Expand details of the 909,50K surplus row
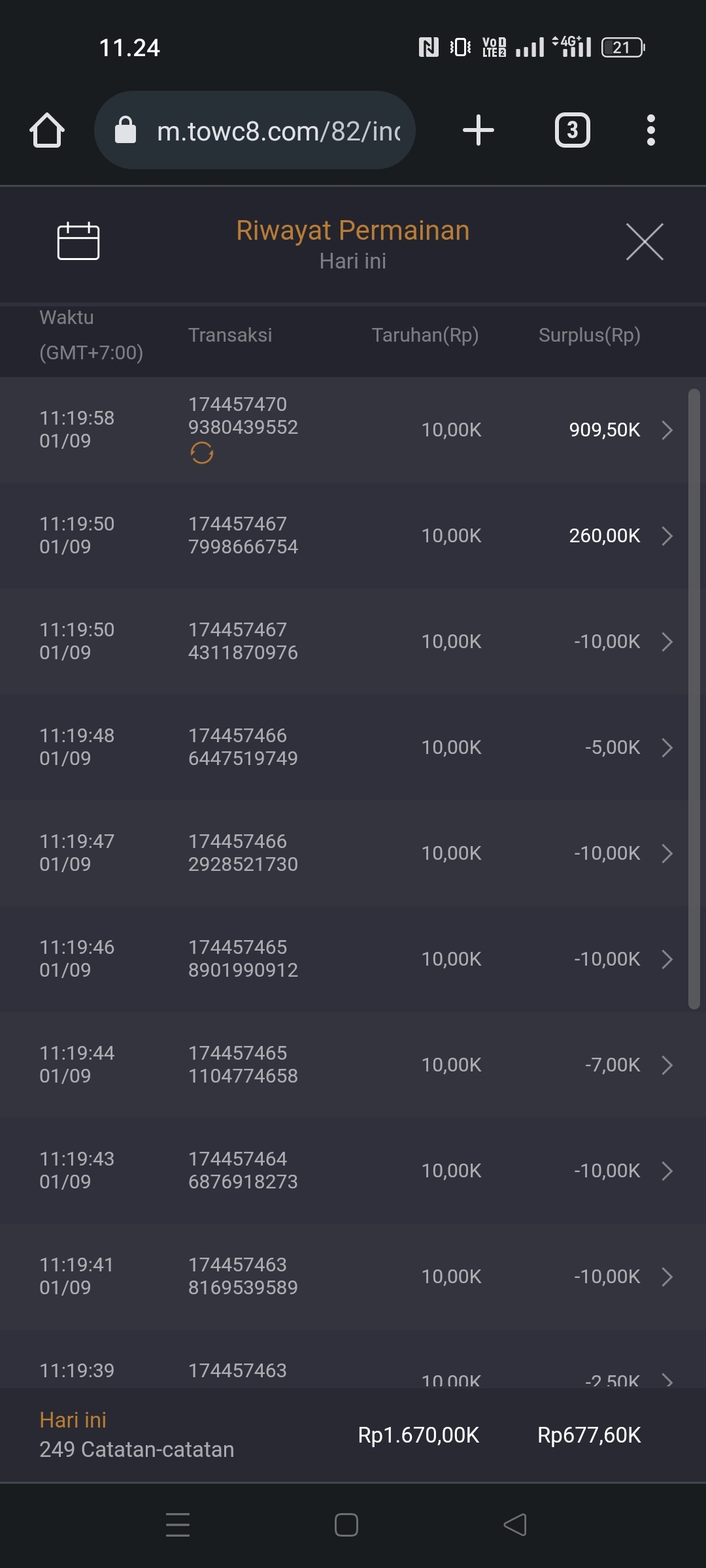Viewport: 706px width, 1568px height. tap(667, 430)
